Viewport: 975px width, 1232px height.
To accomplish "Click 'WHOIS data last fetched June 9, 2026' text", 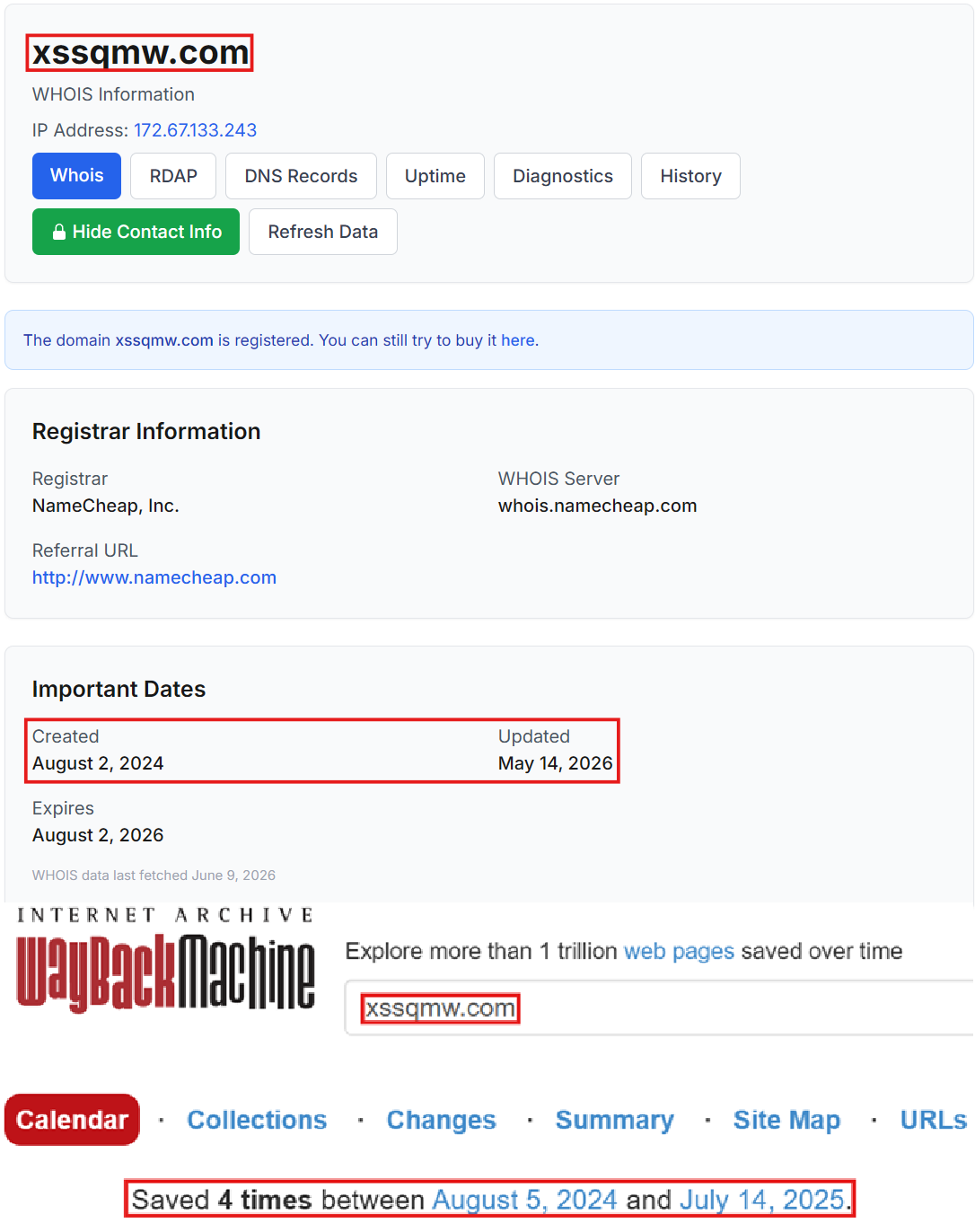I will click(x=154, y=876).
